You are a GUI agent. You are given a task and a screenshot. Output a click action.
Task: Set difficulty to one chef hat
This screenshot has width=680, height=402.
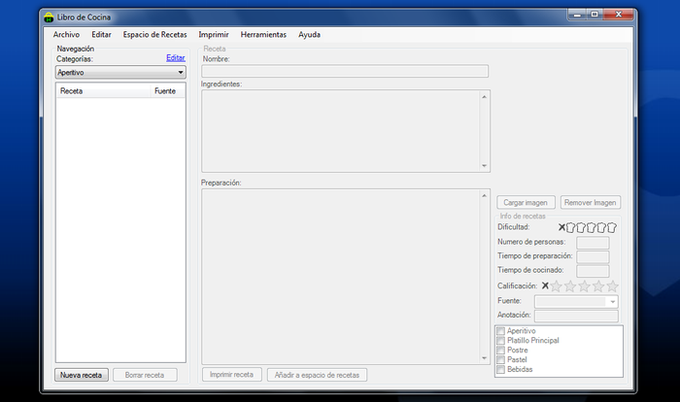click(x=571, y=227)
